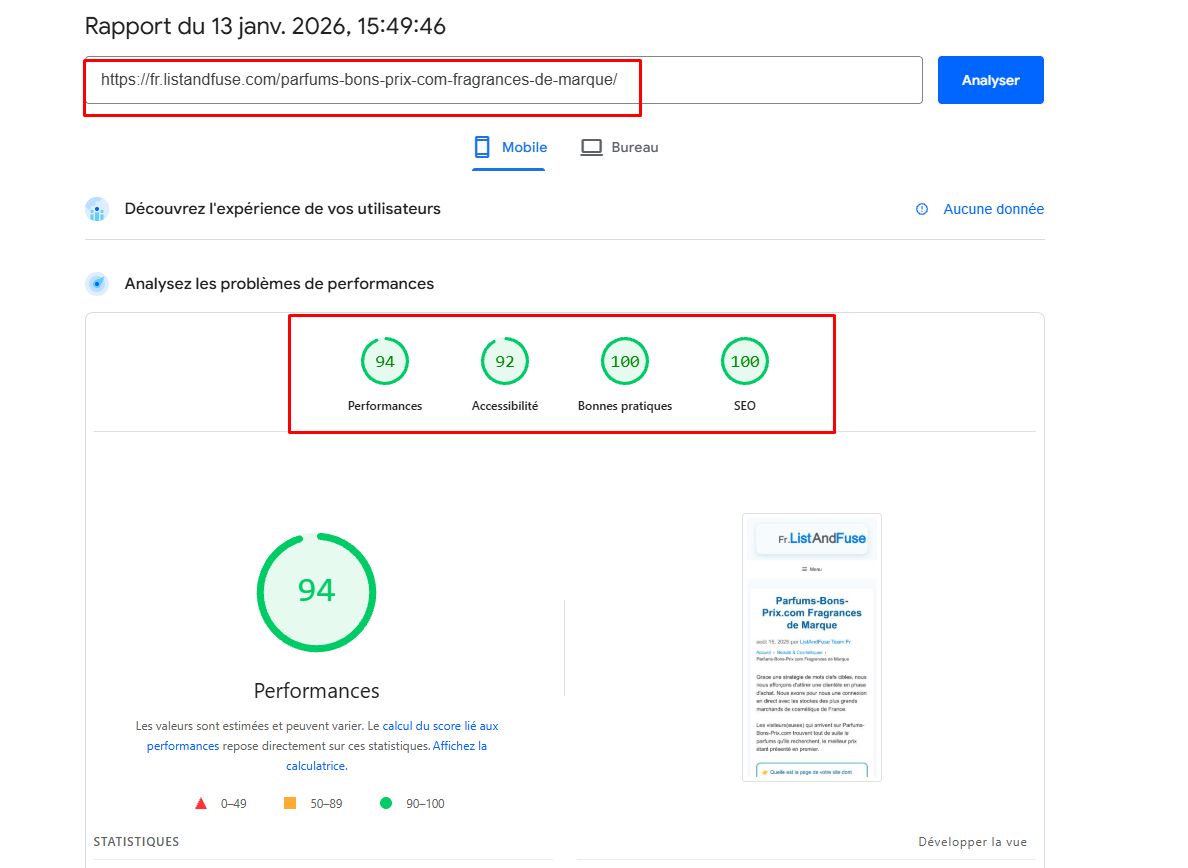Click Découvrez l'expérience de vos utilisateurs heading
The width and height of the screenshot is (1188, 868).
[x=283, y=209]
